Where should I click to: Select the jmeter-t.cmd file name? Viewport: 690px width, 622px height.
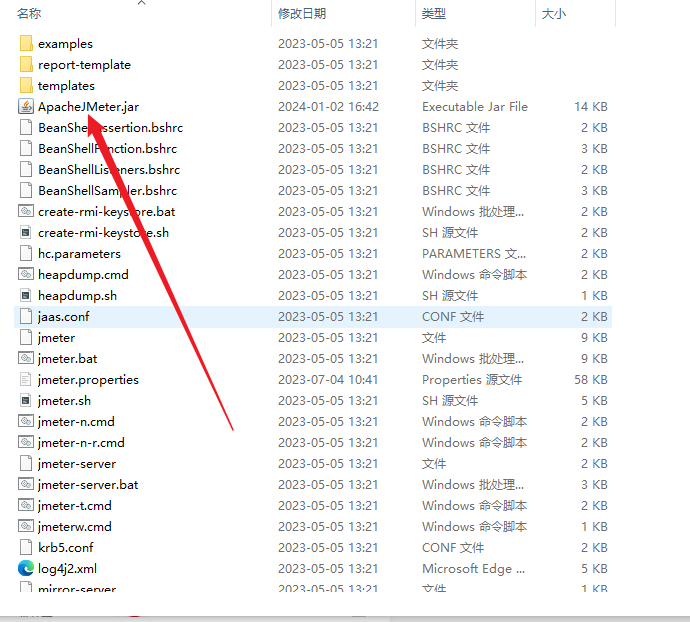(74, 506)
